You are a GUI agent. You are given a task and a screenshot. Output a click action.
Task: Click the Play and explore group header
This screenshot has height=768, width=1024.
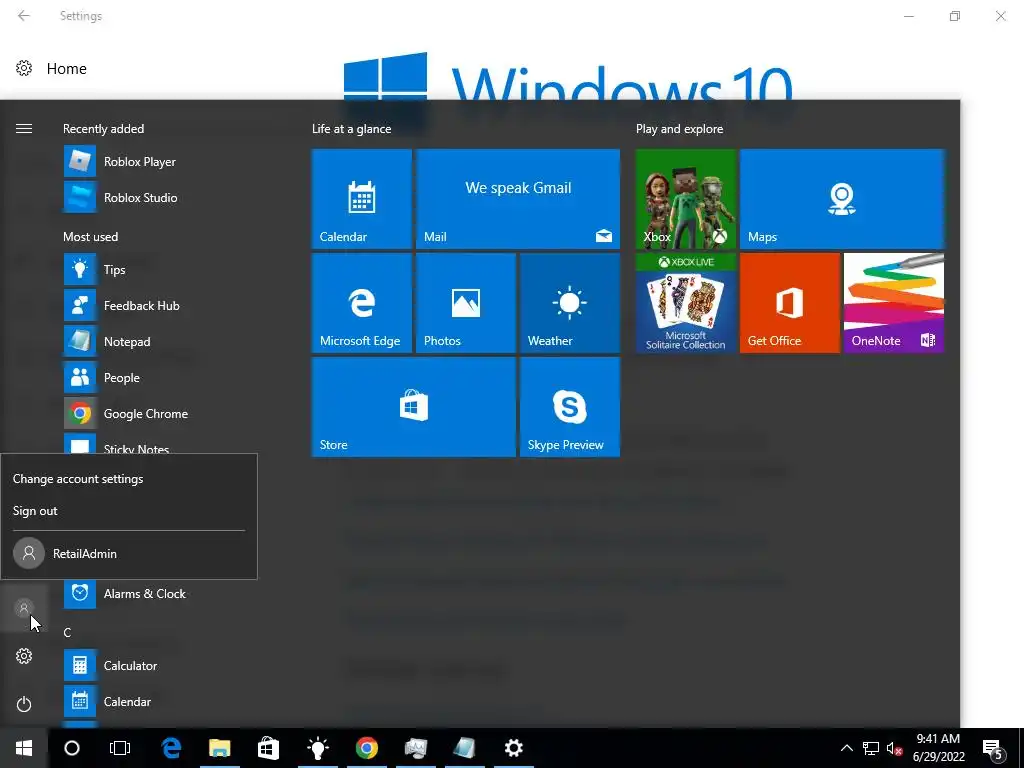(679, 129)
